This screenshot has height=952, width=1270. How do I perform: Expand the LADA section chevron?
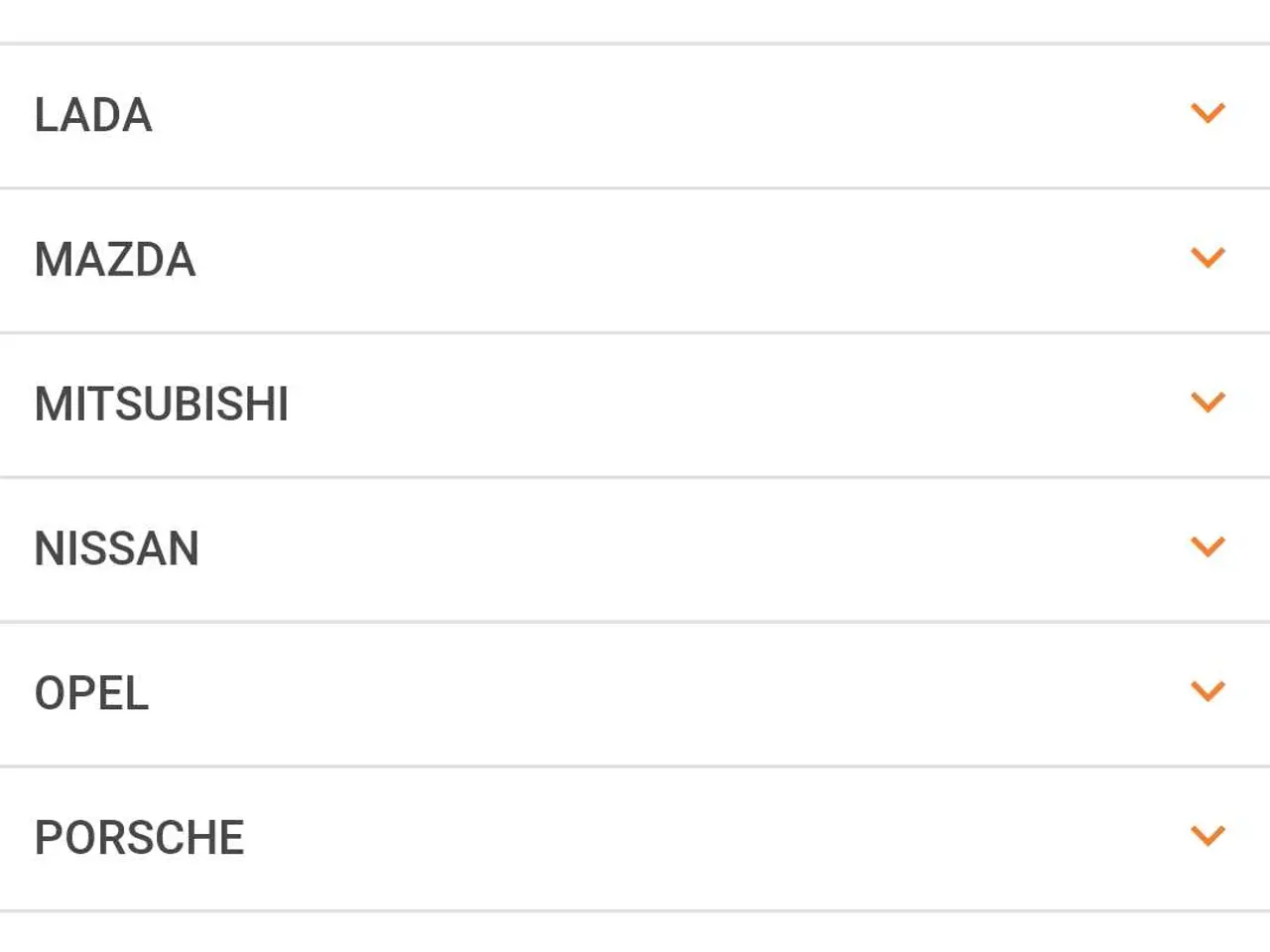pos(1207,113)
